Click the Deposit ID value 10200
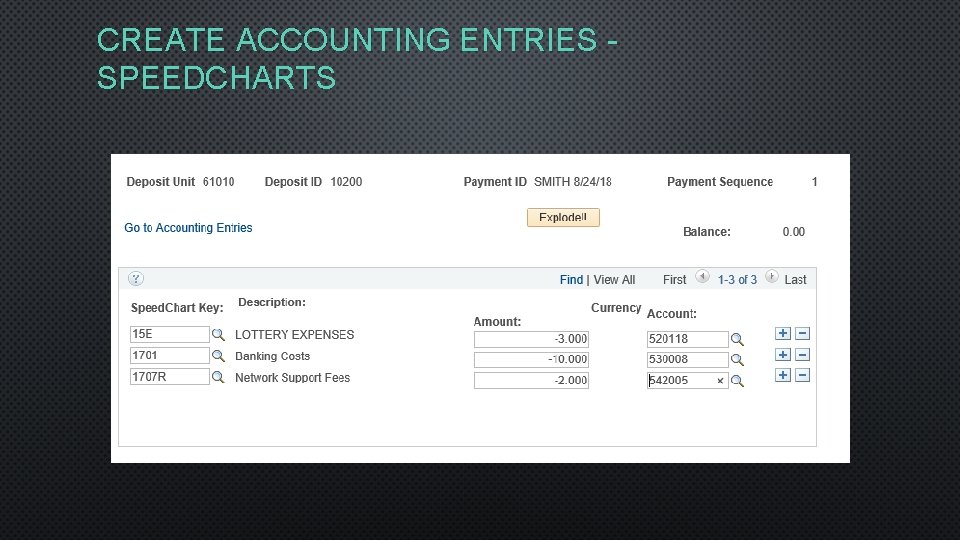 347,182
